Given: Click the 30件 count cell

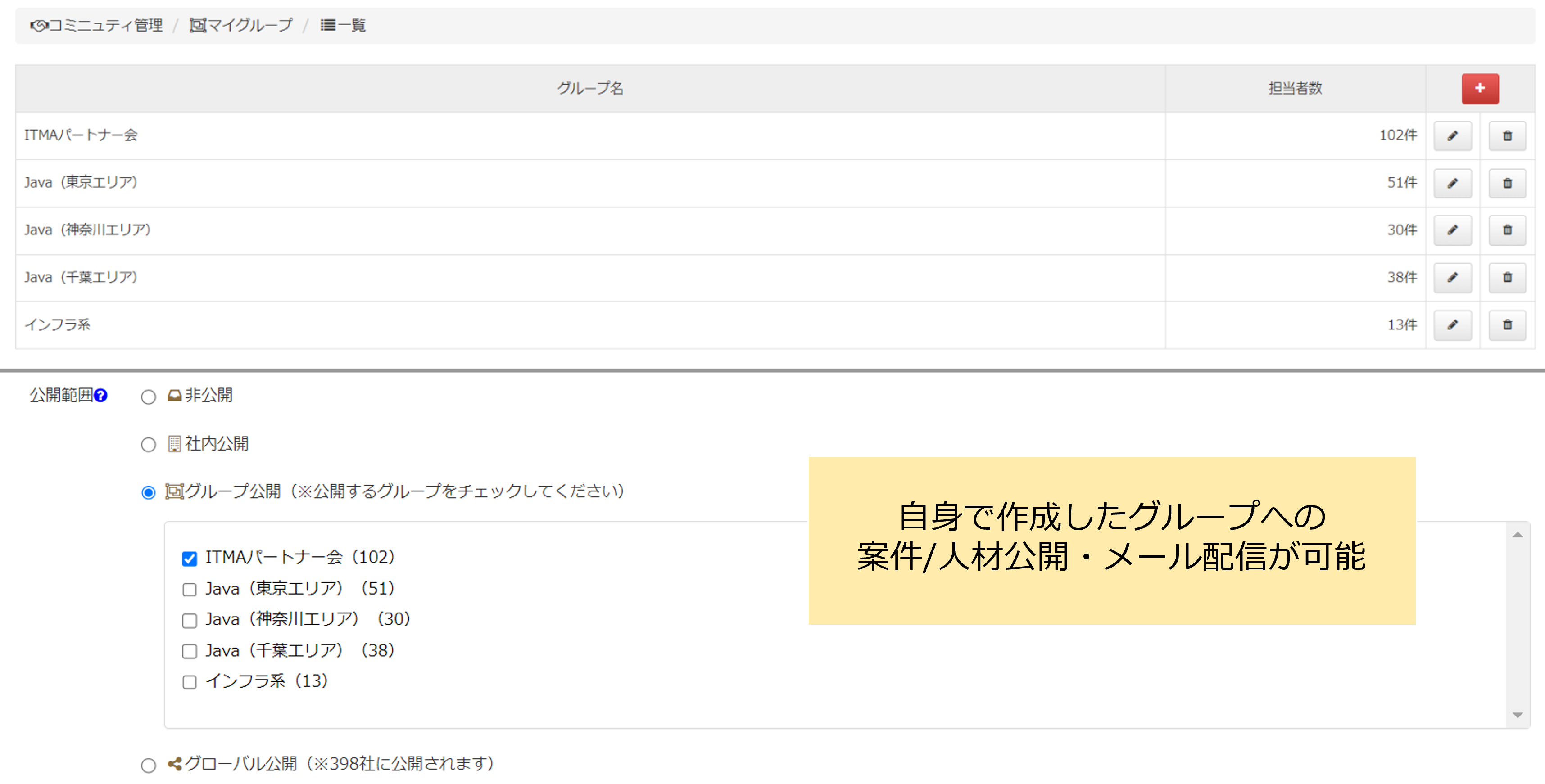Looking at the screenshot, I should click(1296, 230).
